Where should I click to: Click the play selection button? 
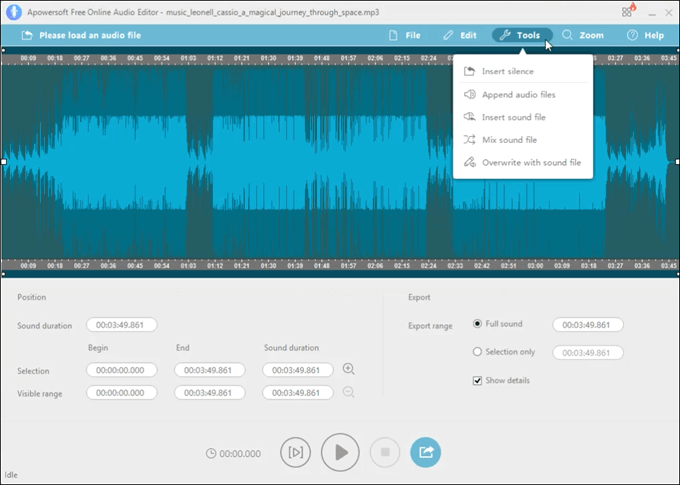295,453
